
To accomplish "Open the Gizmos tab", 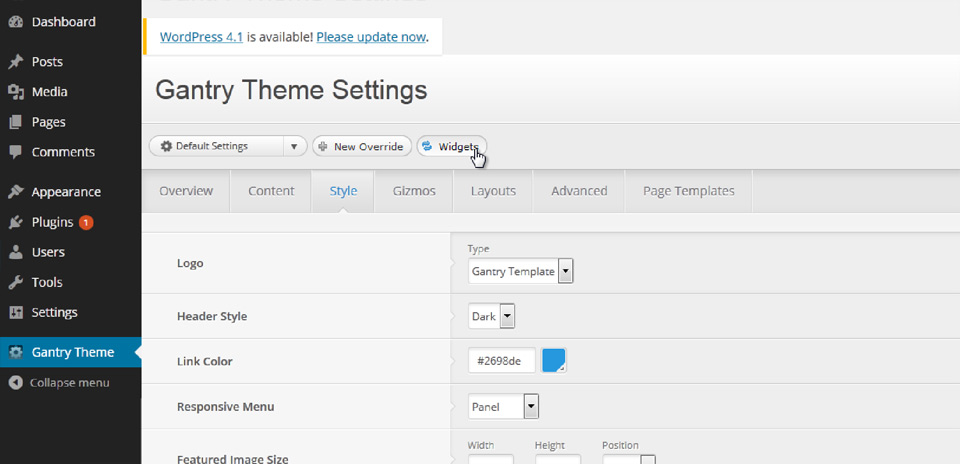I will [x=414, y=191].
